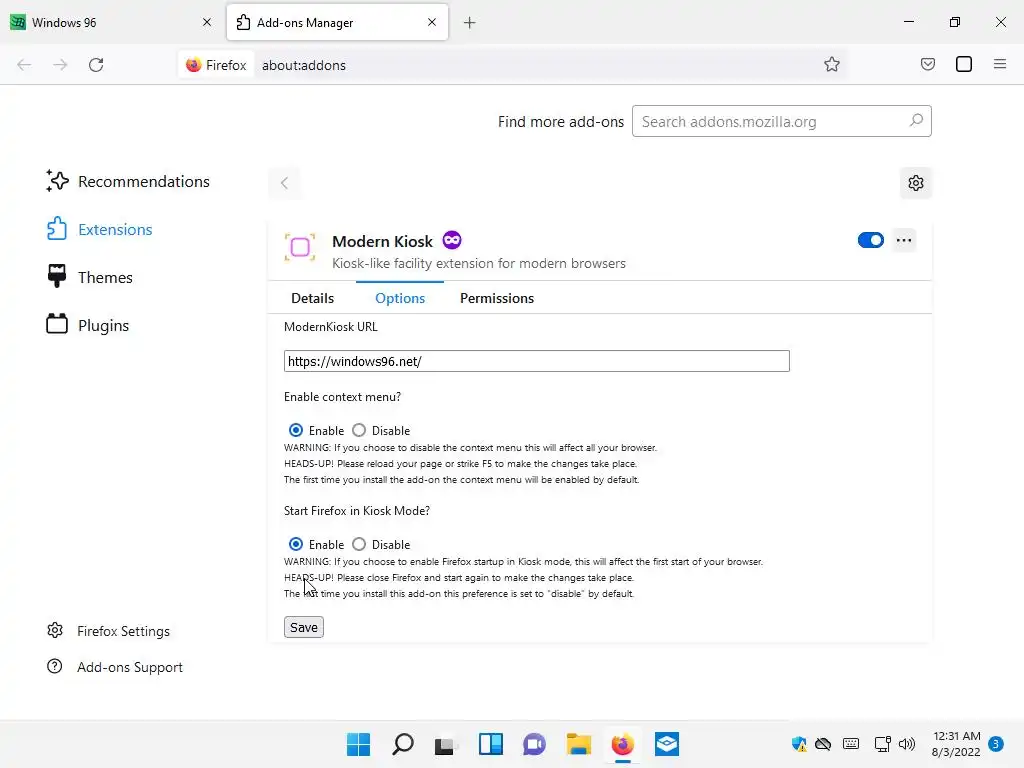
Task: Click the network tray icon
Action: (x=882, y=744)
